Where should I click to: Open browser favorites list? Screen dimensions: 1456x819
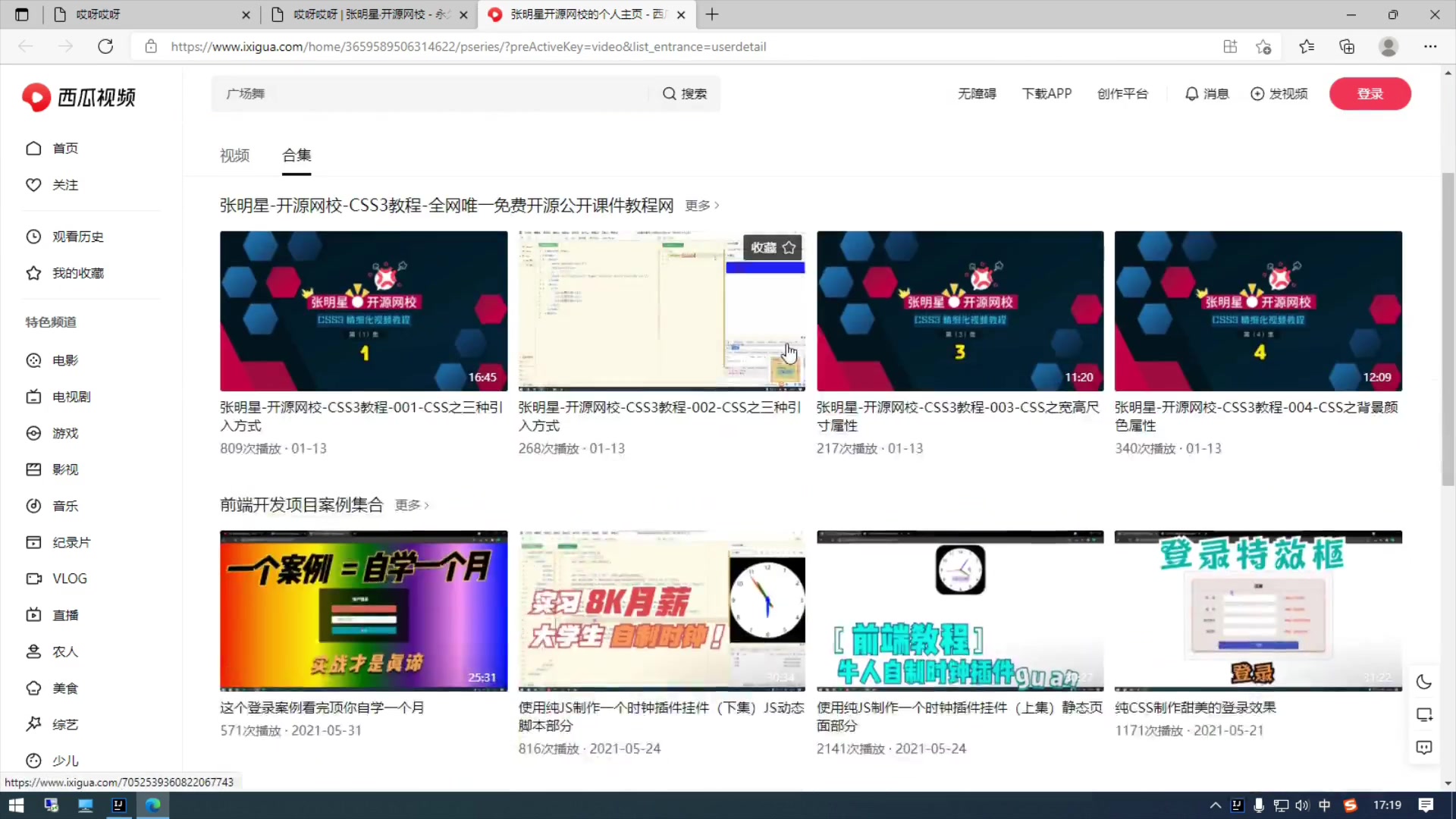point(1306,46)
